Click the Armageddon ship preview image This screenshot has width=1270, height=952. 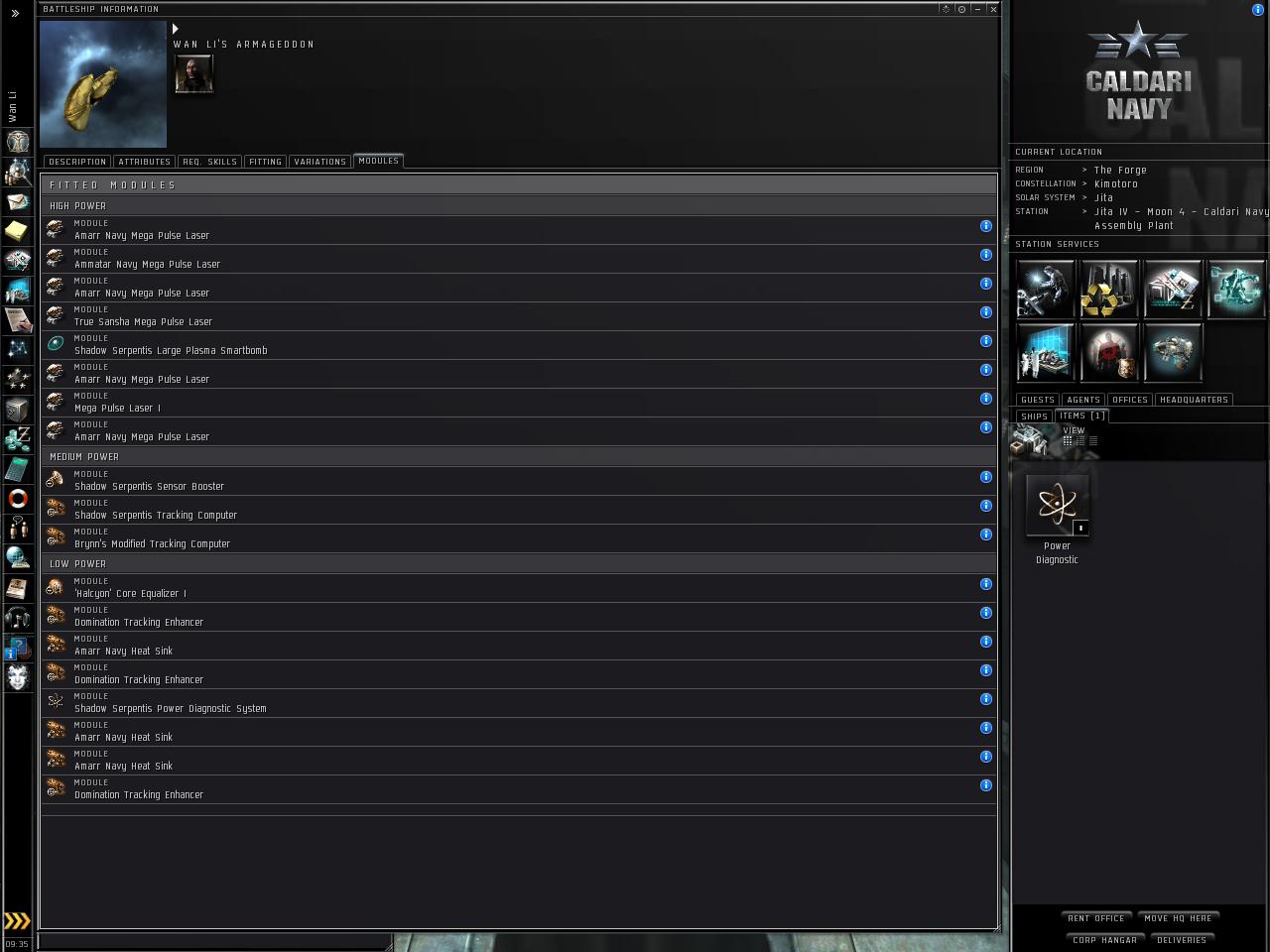[x=103, y=84]
